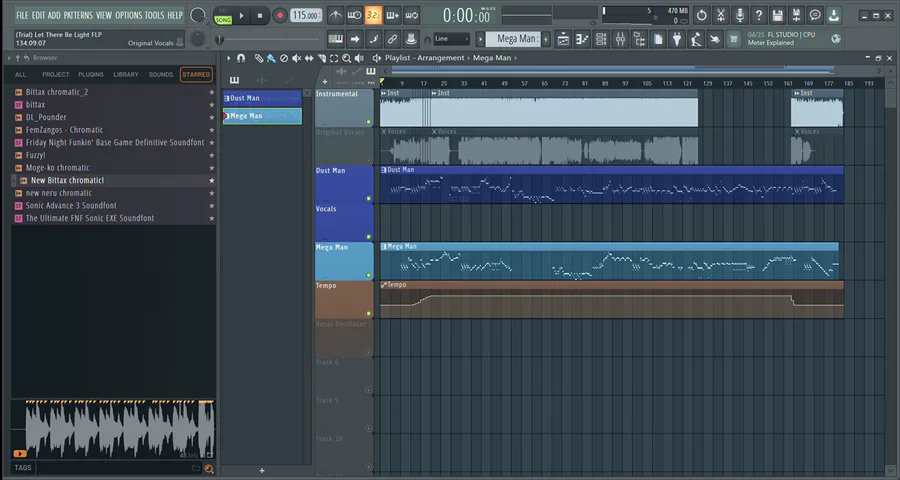Select the playlist mute tool
This screenshot has height=480, width=900.
point(296,58)
